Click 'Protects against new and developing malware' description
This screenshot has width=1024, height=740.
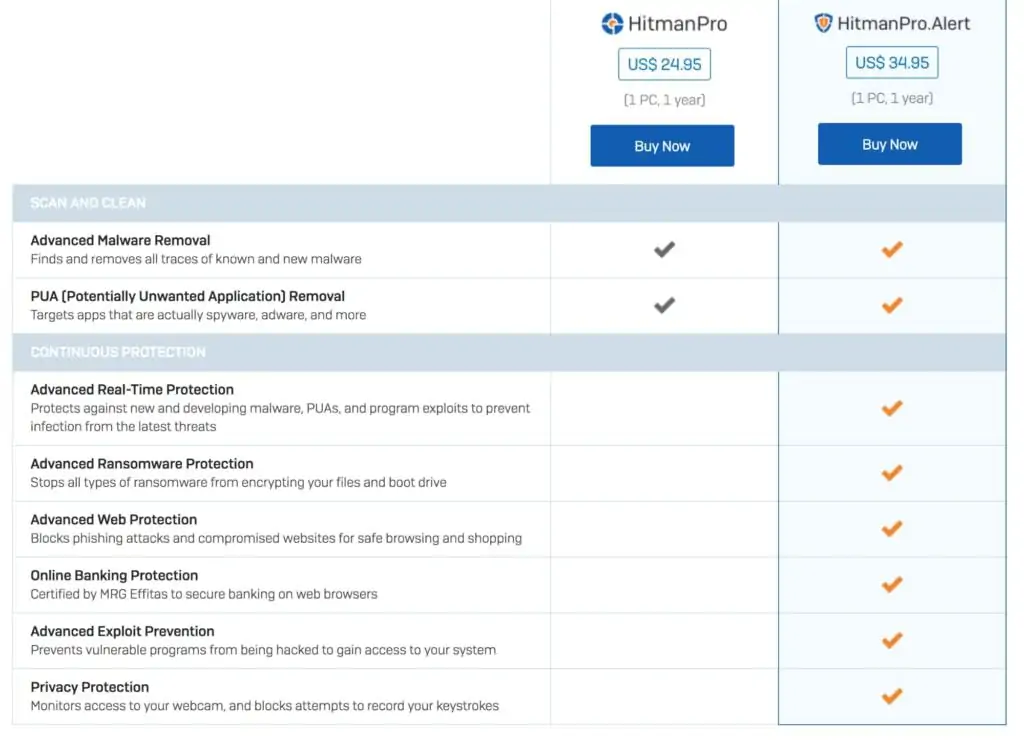(x=280, y=417)
